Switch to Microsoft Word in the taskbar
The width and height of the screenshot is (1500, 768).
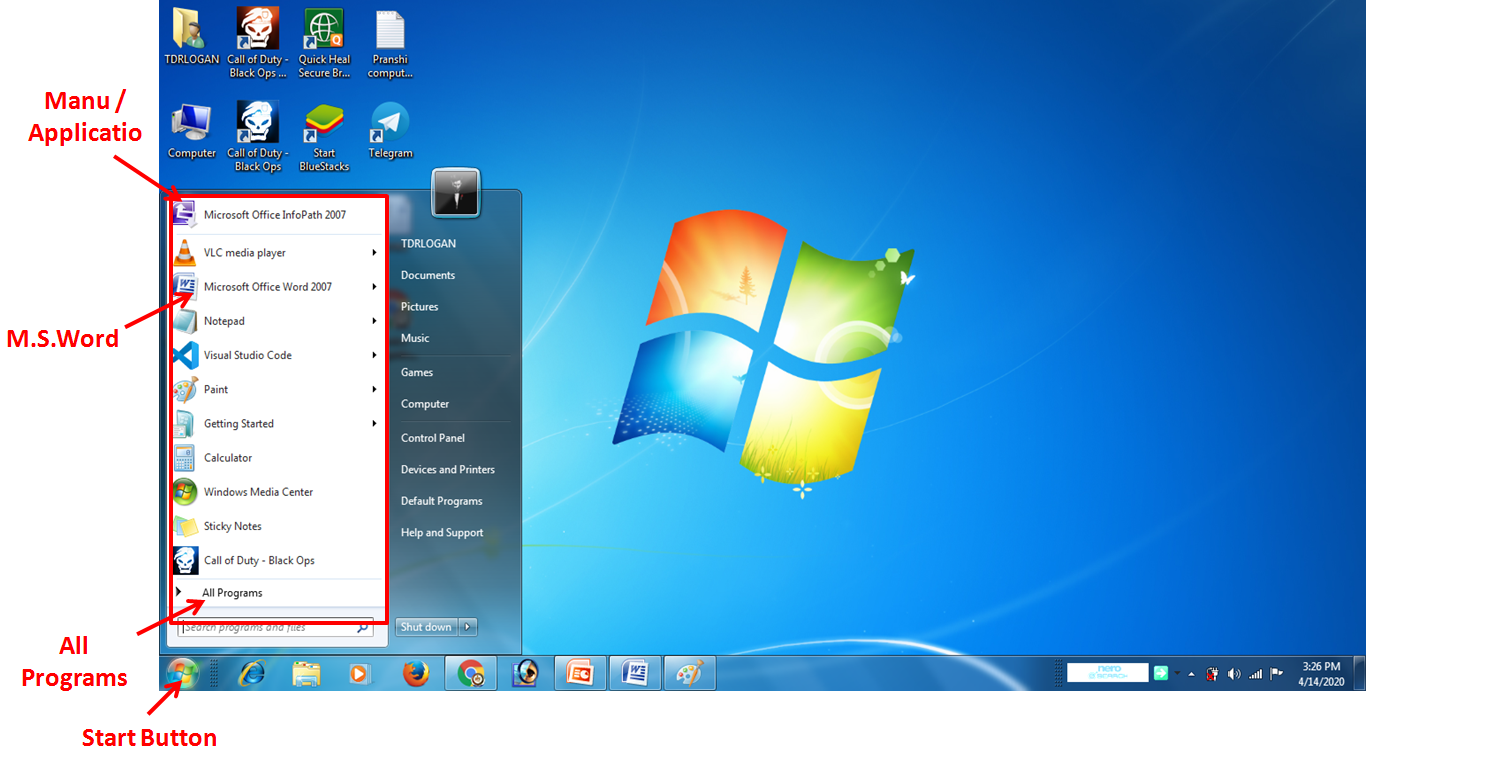coord(635,674)
